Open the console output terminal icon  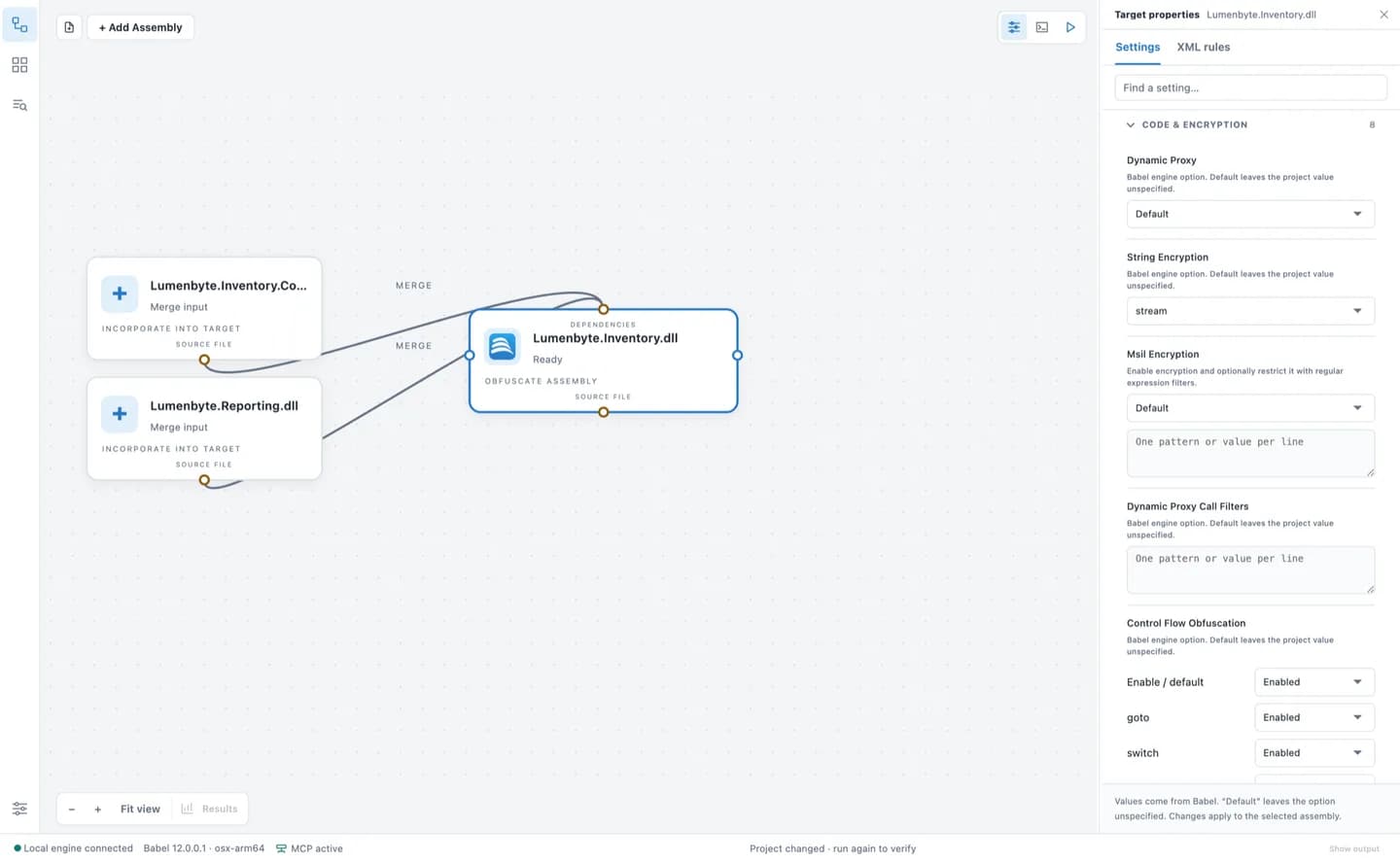[x=1042, y=27]
